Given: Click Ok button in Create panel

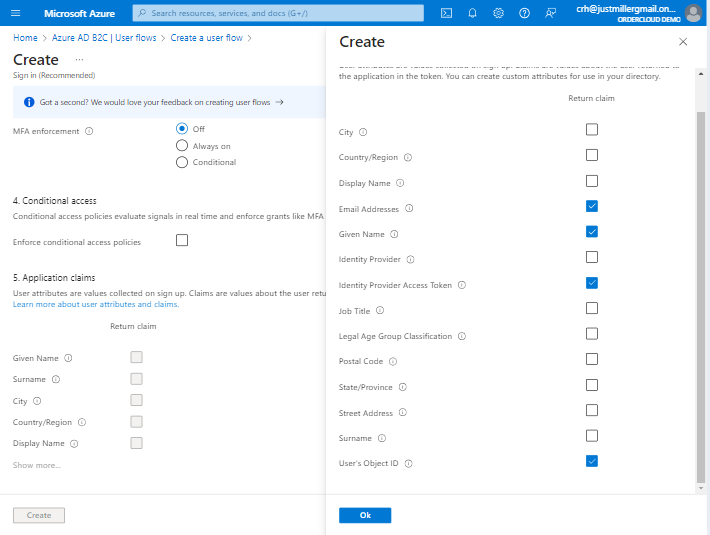Looking at the screenshot, I should [365, 515].
